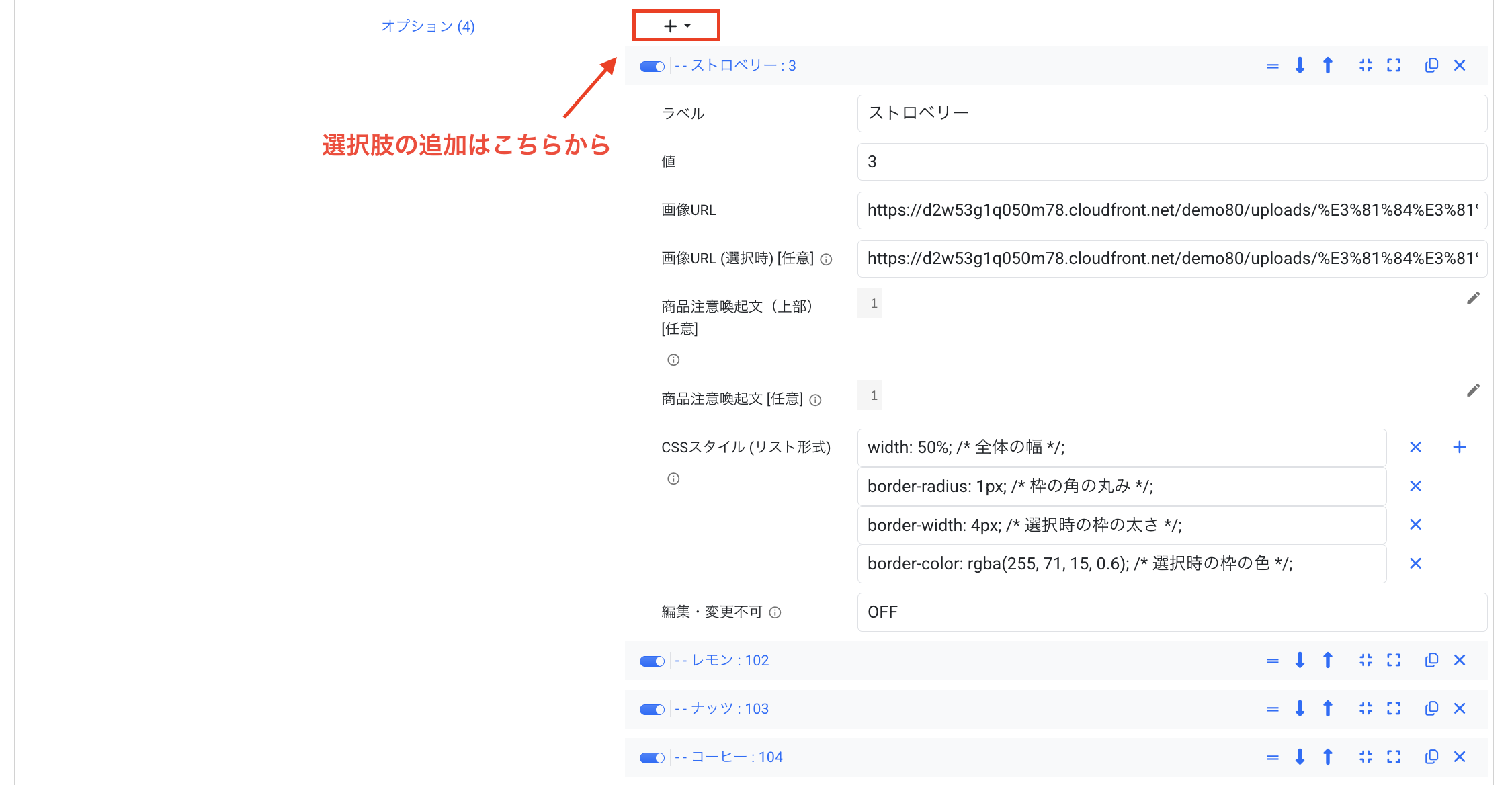Expand the ナッツ : 103 option

(x=722, y=708)
